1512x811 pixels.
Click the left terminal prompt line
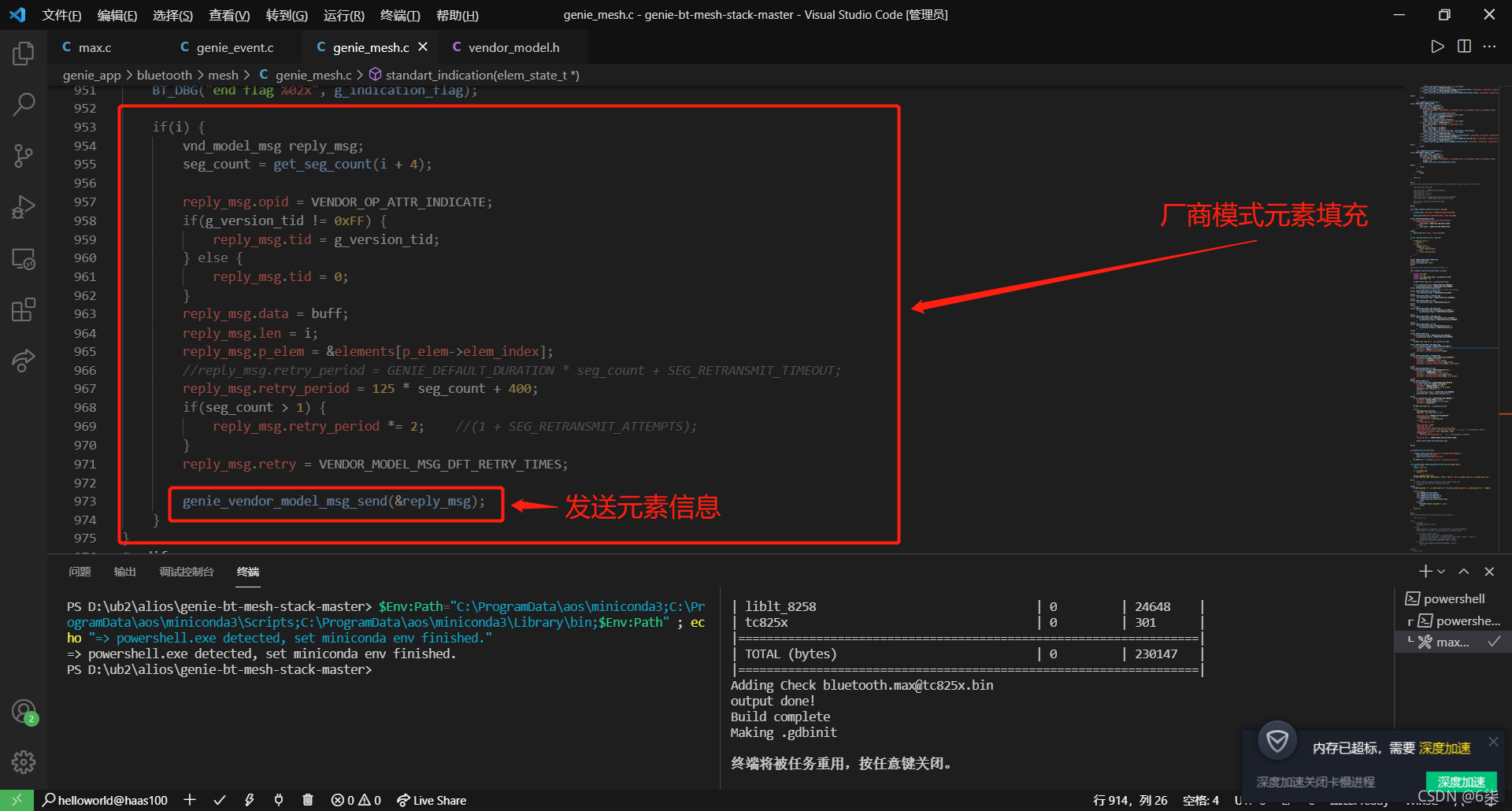pos(219,670)
